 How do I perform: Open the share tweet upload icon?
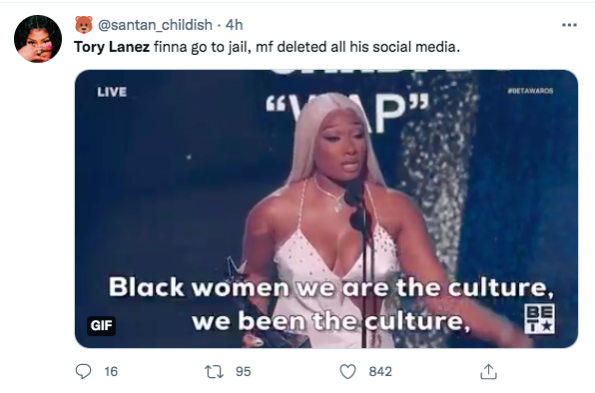(488, 371)
